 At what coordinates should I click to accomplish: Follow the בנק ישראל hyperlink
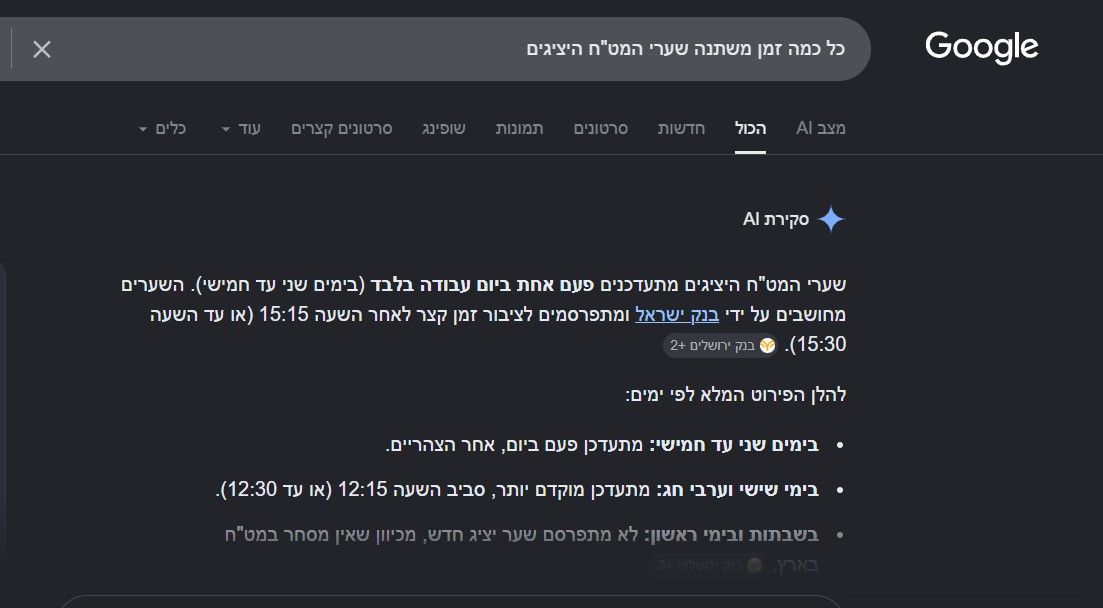coord(677,315)
